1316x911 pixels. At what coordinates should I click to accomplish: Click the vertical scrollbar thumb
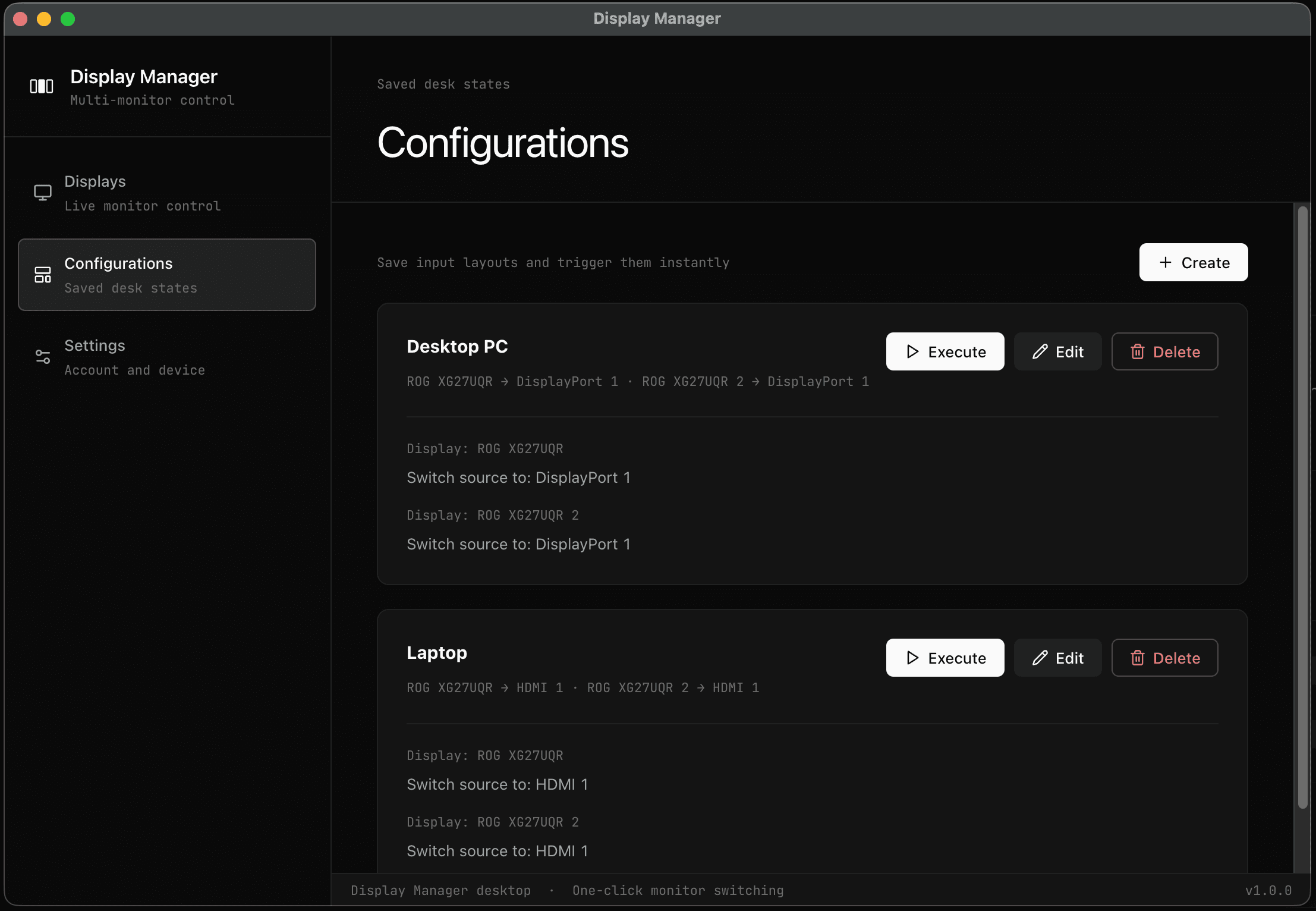pos(1302,507)
